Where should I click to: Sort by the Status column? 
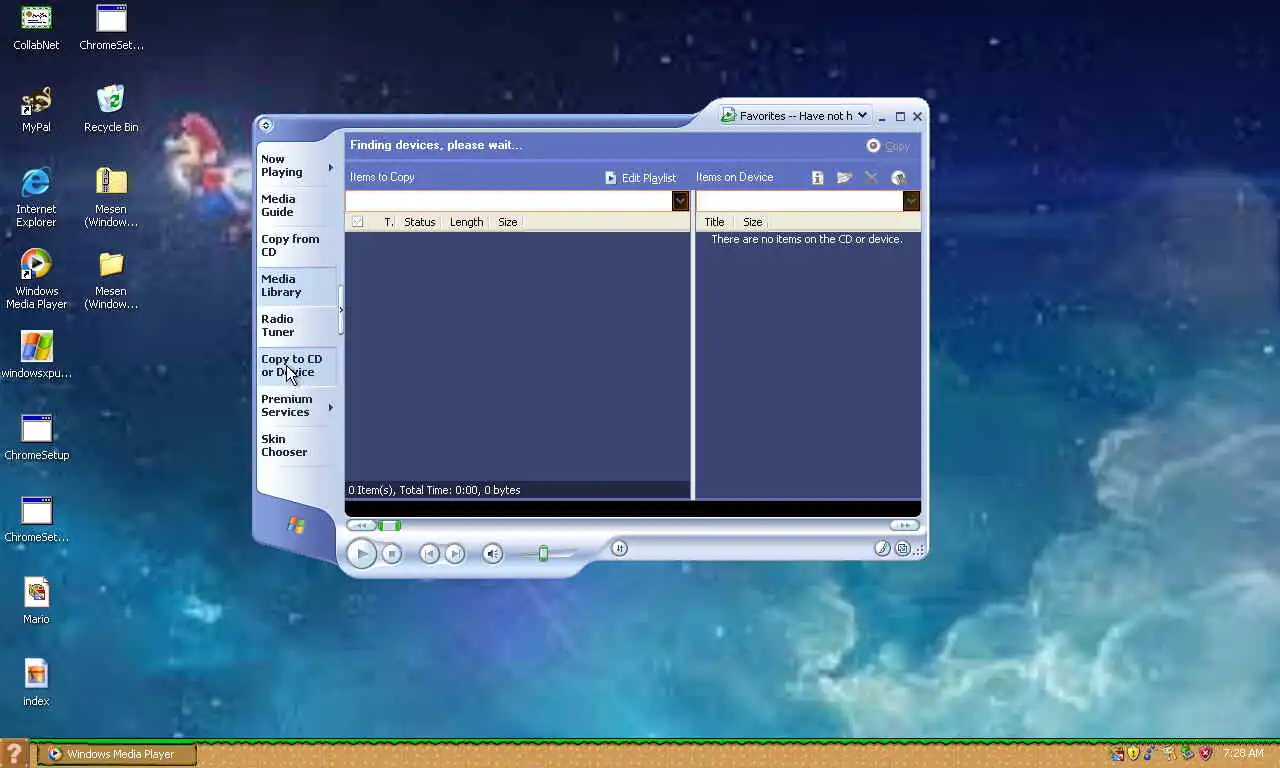pyautogui.click(x=419, y=222)
